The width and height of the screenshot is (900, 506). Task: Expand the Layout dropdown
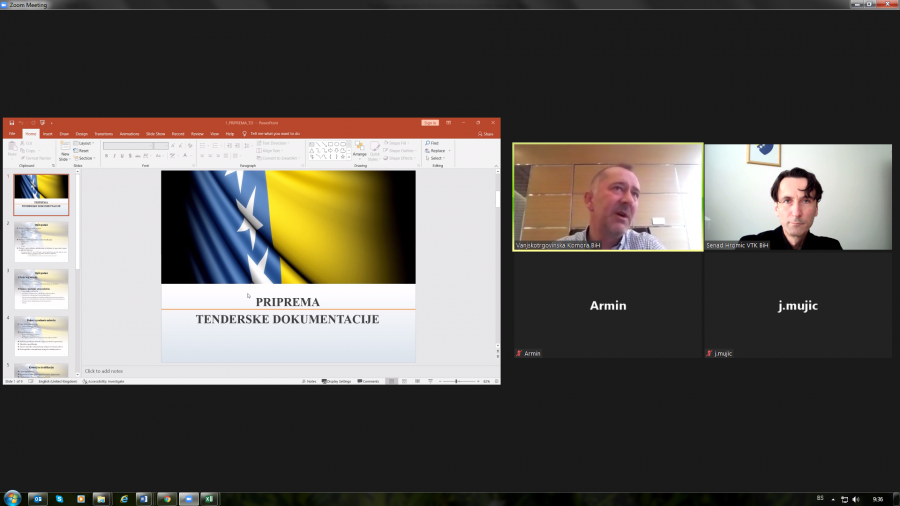coord(85,143)
